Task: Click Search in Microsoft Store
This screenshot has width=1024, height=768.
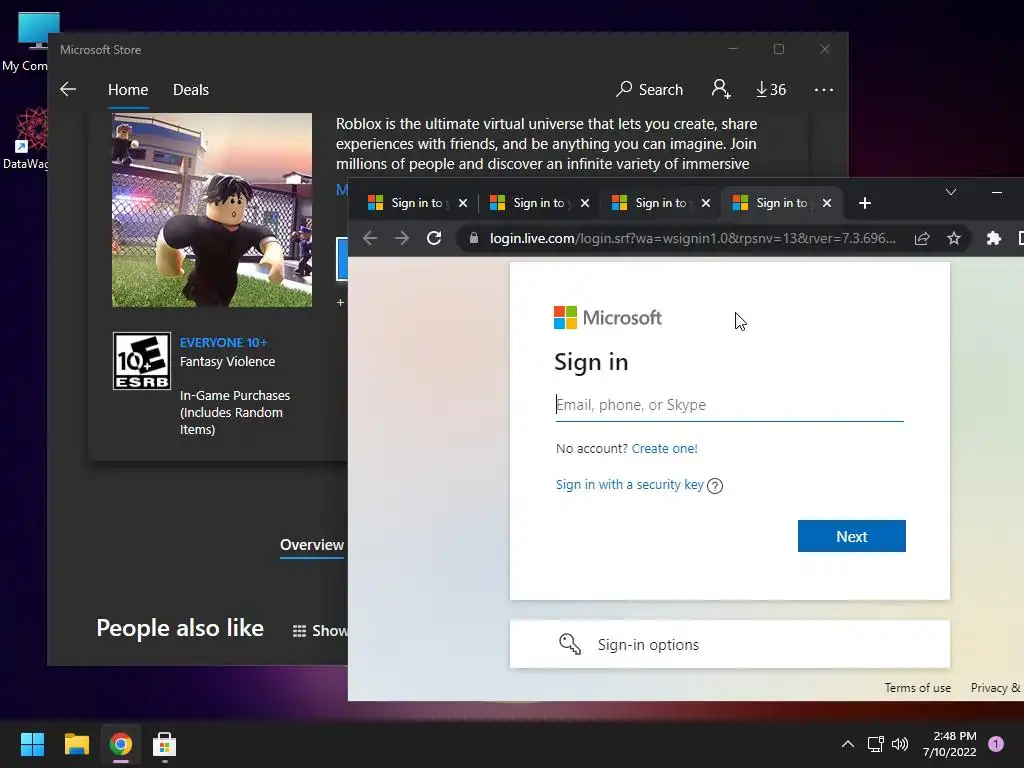Action: pos(649,89)
